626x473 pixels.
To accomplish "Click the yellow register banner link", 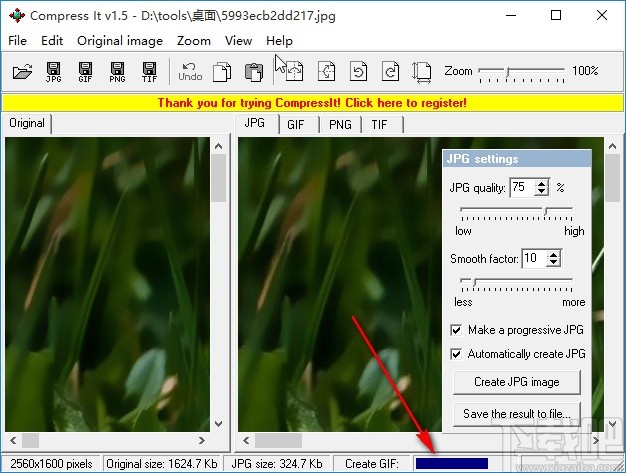I will [312, 102].
